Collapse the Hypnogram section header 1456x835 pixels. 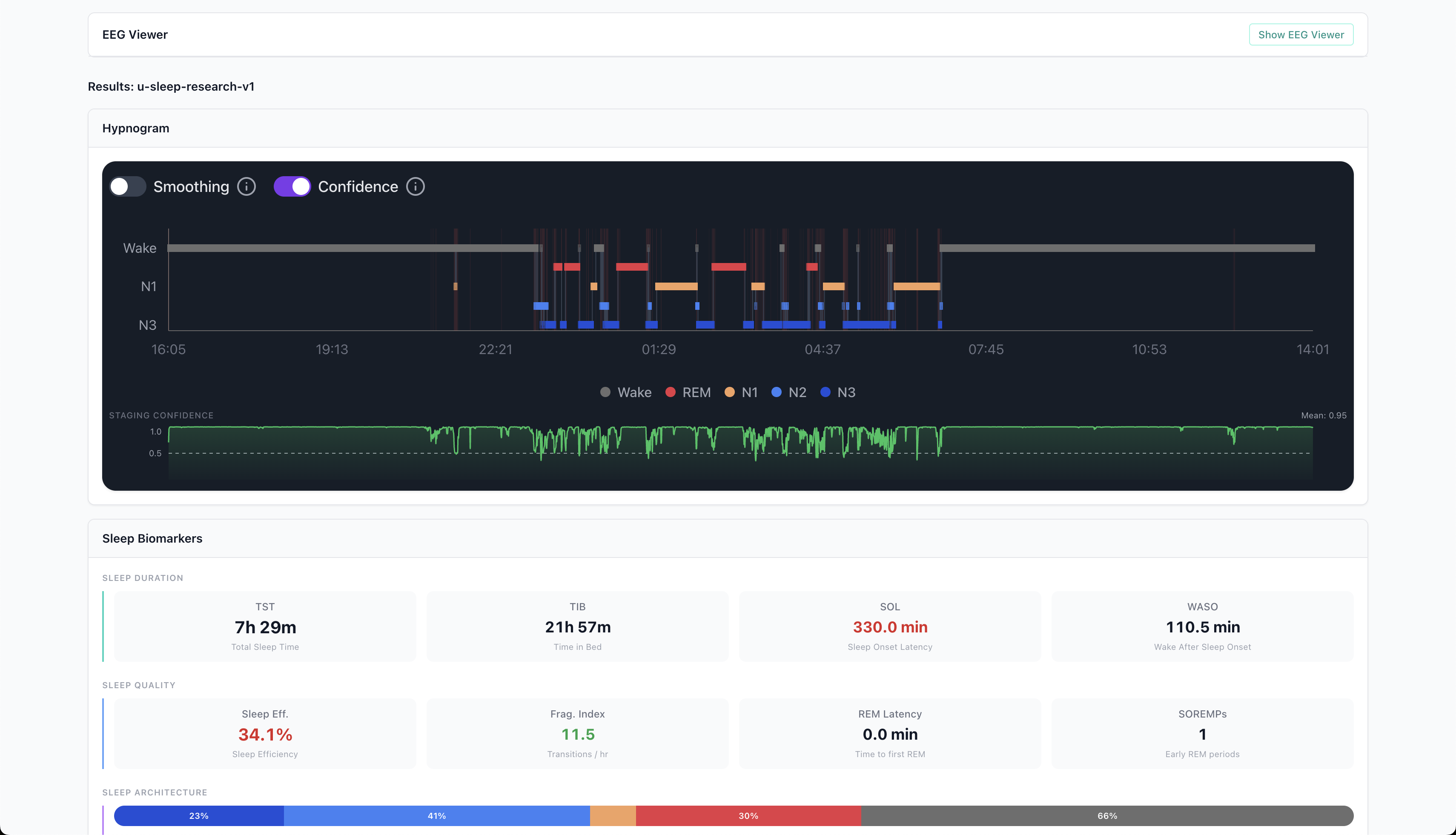pyautogui.click(x=135, y=128)
